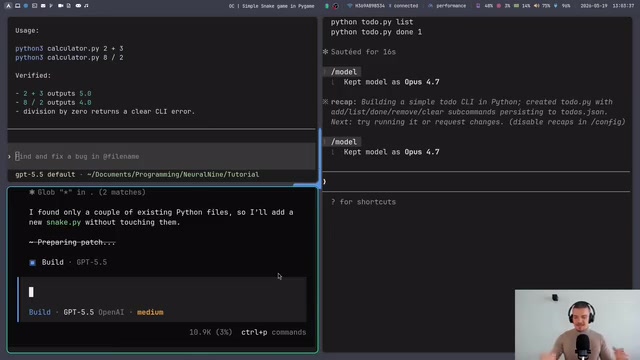Open the video camera workspace icon
Screen dimensions: 640x360
point(60,6)
